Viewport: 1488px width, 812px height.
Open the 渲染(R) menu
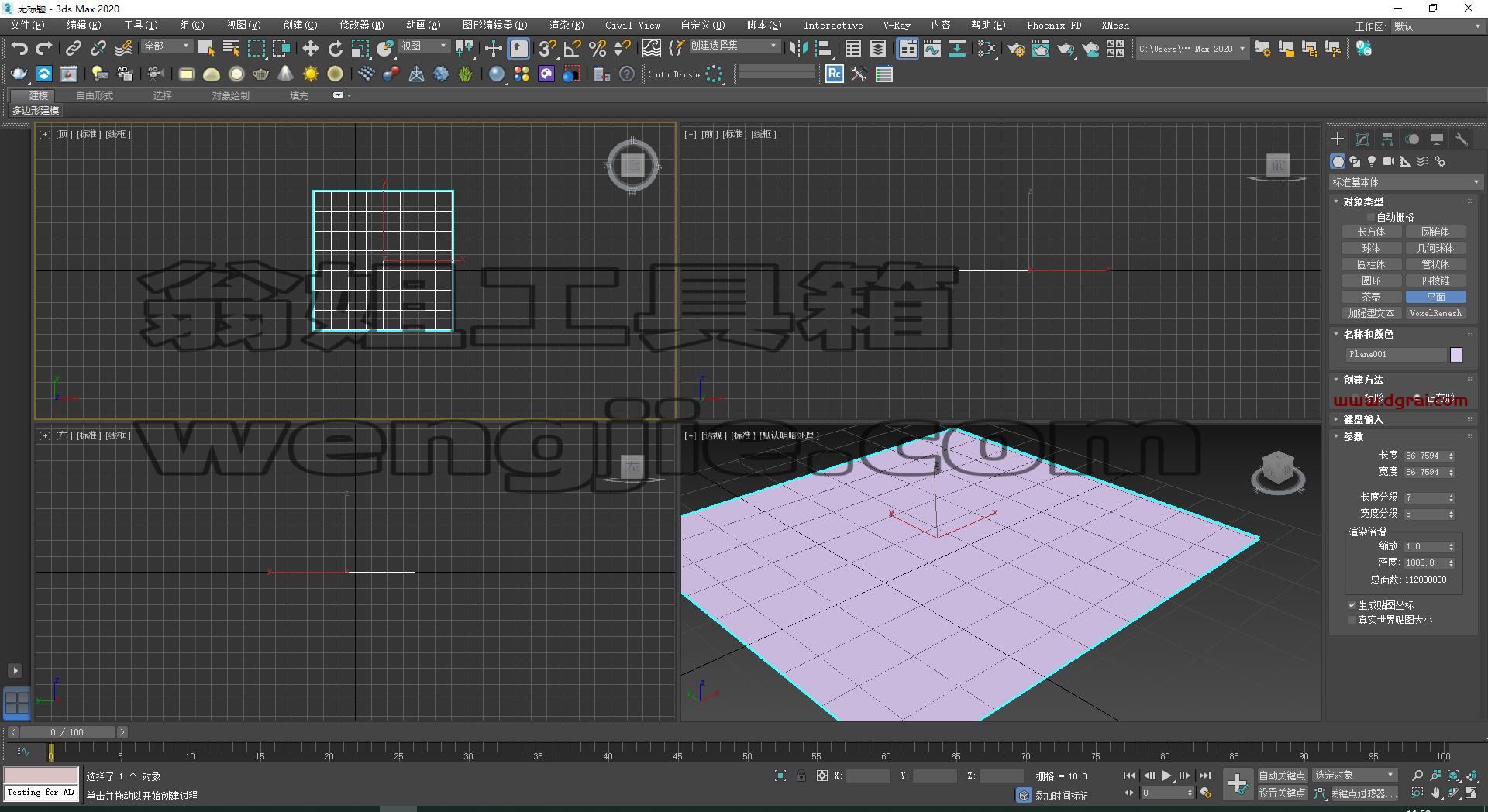click(567, 26)
